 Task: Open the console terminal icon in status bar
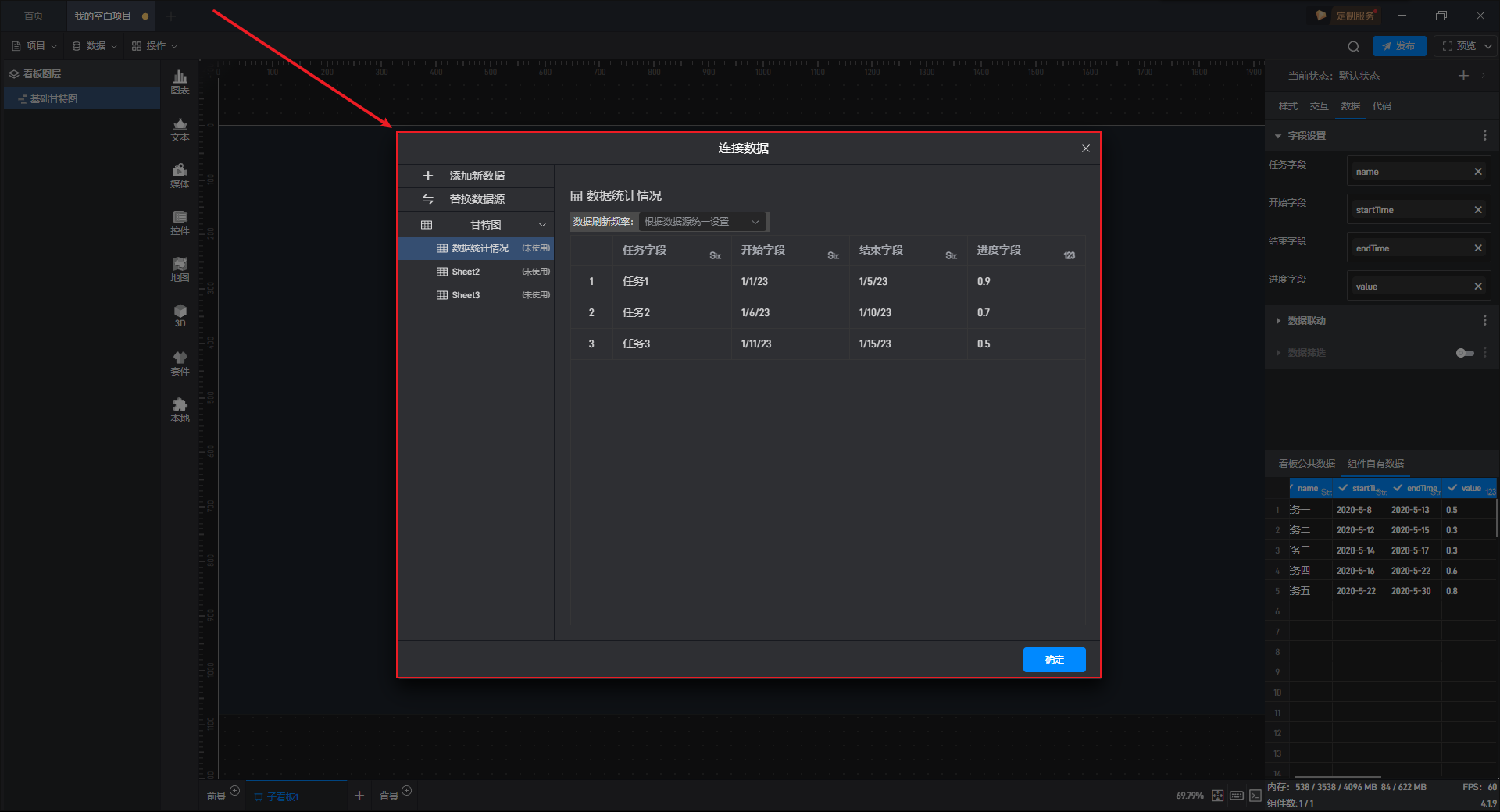1255,796
